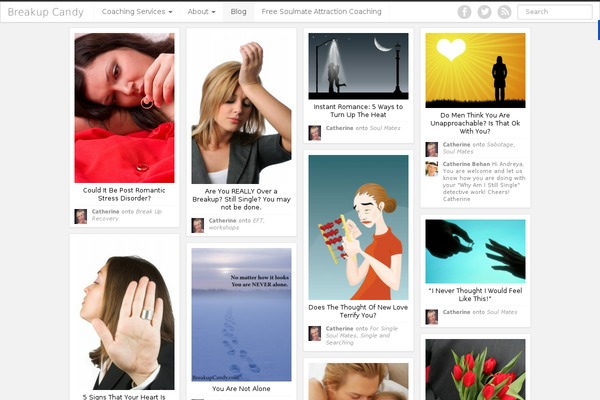This screenshot has height=400, width=600.
Task: Expand the About dropdown menu
Action: click(x=201, y=12)
